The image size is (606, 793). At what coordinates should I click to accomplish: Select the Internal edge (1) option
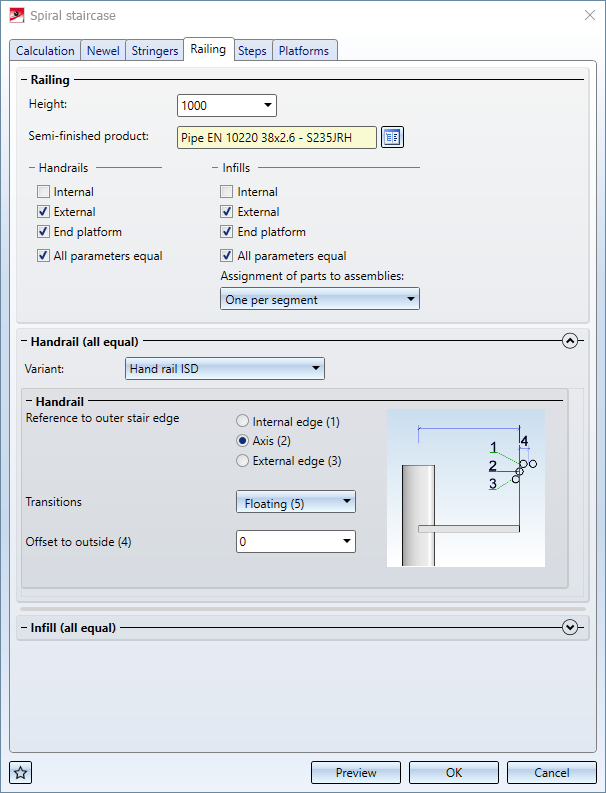click(x=243, y=421)
